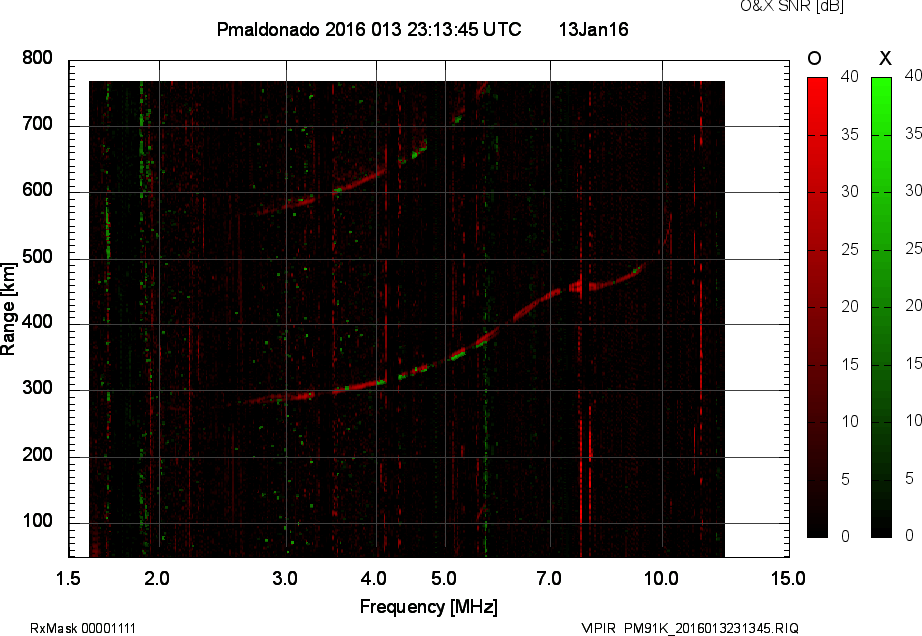Click the 30 tick label on O color bar
Screen dimensions: 922x636
tap(850, 192)
